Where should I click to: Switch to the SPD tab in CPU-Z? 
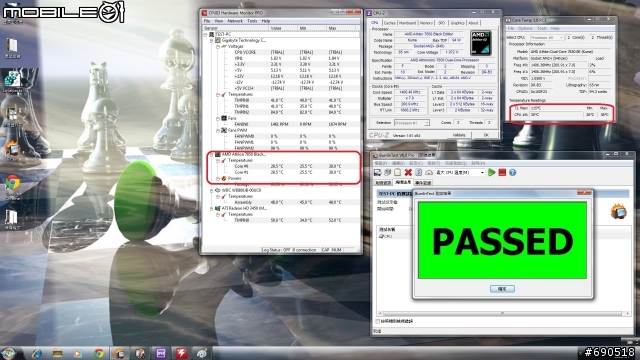pos(441,23)
